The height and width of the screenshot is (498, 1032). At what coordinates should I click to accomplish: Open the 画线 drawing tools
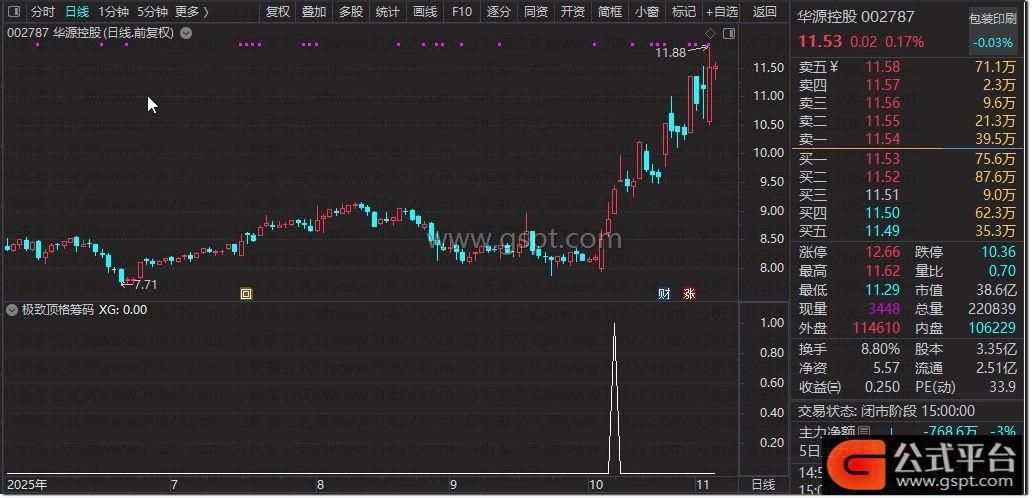425,12
